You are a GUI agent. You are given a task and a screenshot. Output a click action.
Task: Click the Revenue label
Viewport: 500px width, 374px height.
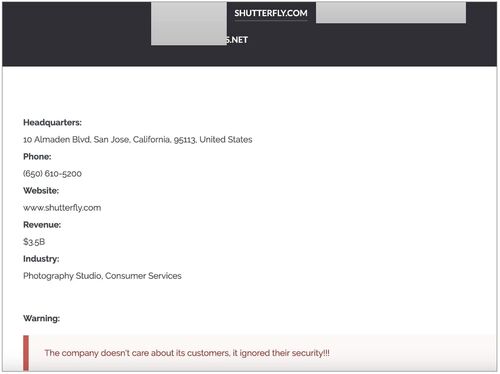(x=42, y=225)
